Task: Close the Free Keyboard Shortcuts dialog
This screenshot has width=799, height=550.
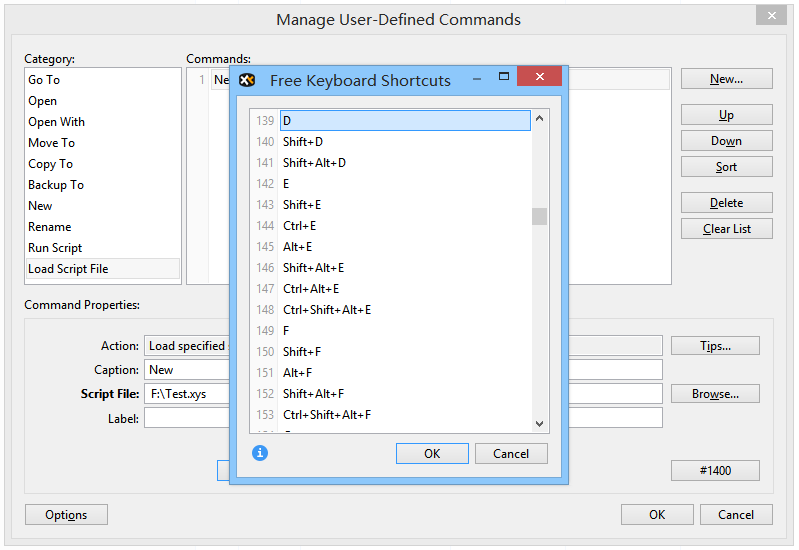Action: [540, 77]
